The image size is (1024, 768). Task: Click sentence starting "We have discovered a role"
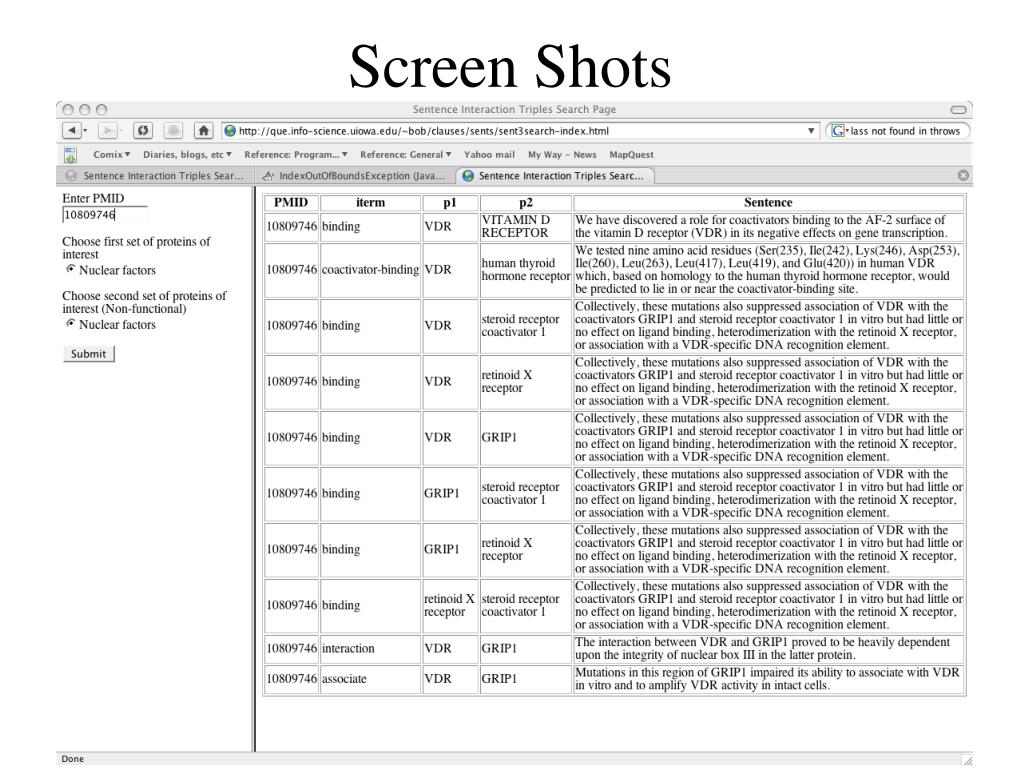pyautogui.click(x=769, y=227)
